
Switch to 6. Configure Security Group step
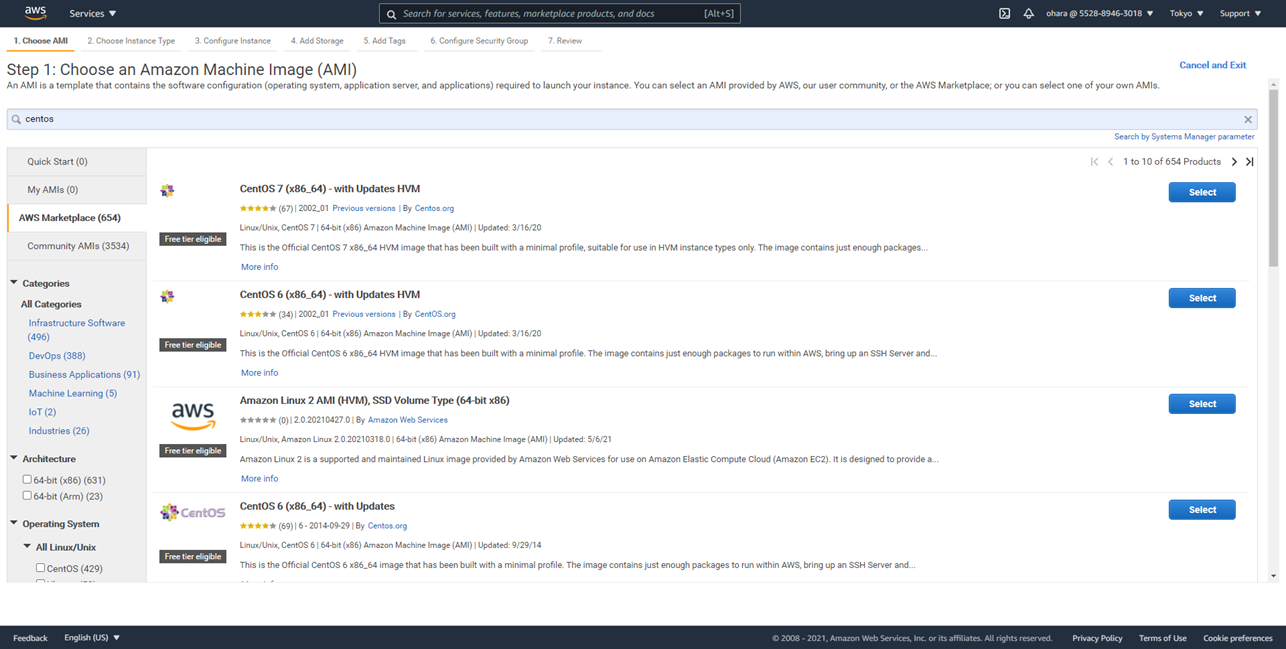pyautogui.click(x=479, y=41)
